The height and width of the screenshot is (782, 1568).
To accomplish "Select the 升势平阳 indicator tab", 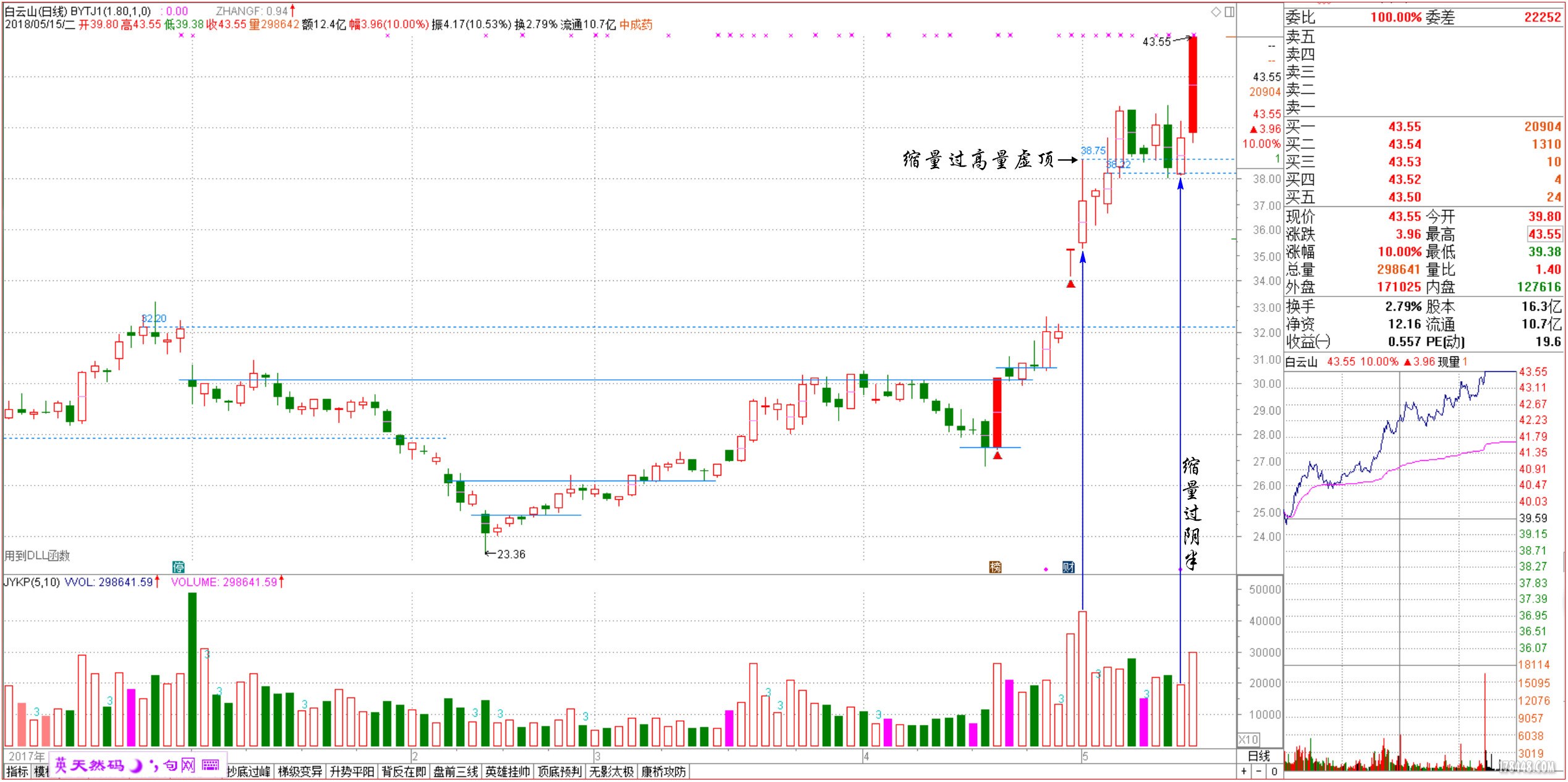I will [352, 771].
